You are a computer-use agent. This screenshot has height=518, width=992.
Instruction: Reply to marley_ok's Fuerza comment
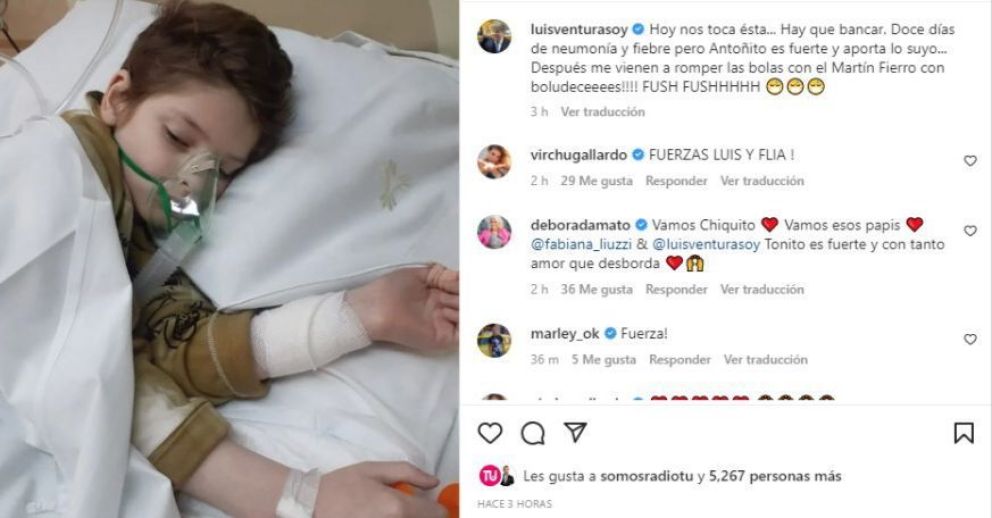[679, 360]
